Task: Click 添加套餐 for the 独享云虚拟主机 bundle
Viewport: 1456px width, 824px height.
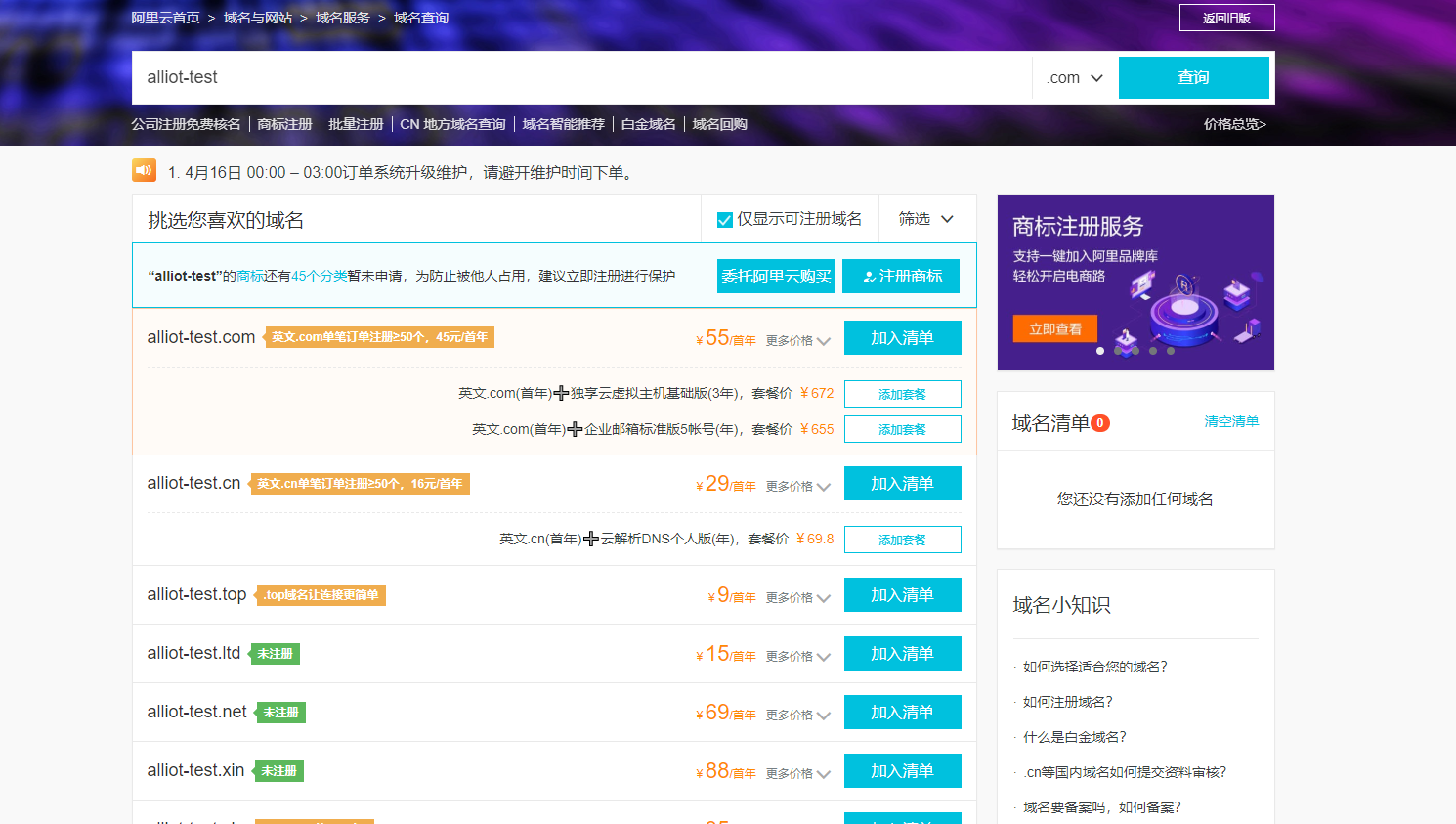Action: tap(902, 393)
